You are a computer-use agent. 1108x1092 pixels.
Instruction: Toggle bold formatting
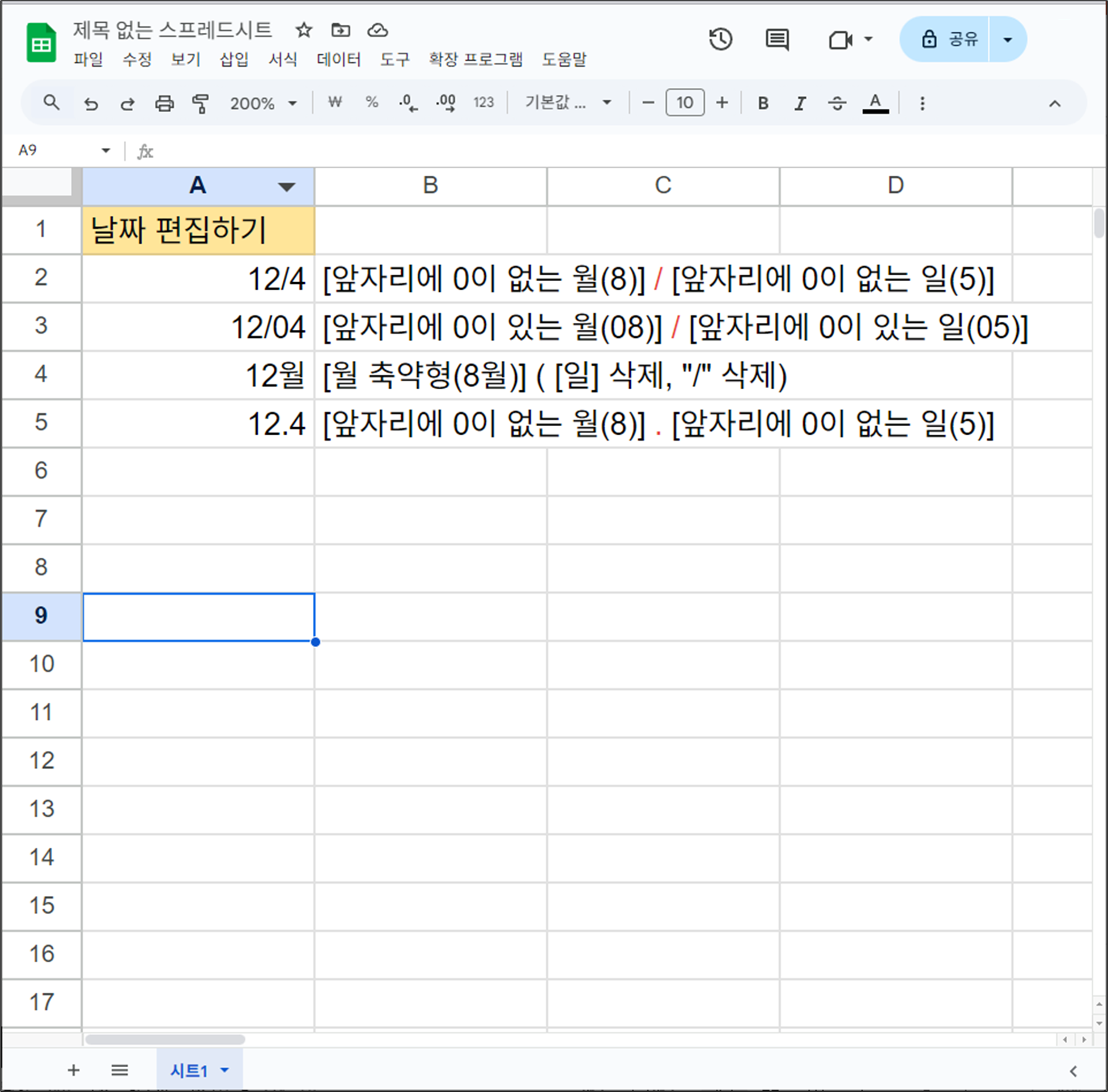[763, 103]
